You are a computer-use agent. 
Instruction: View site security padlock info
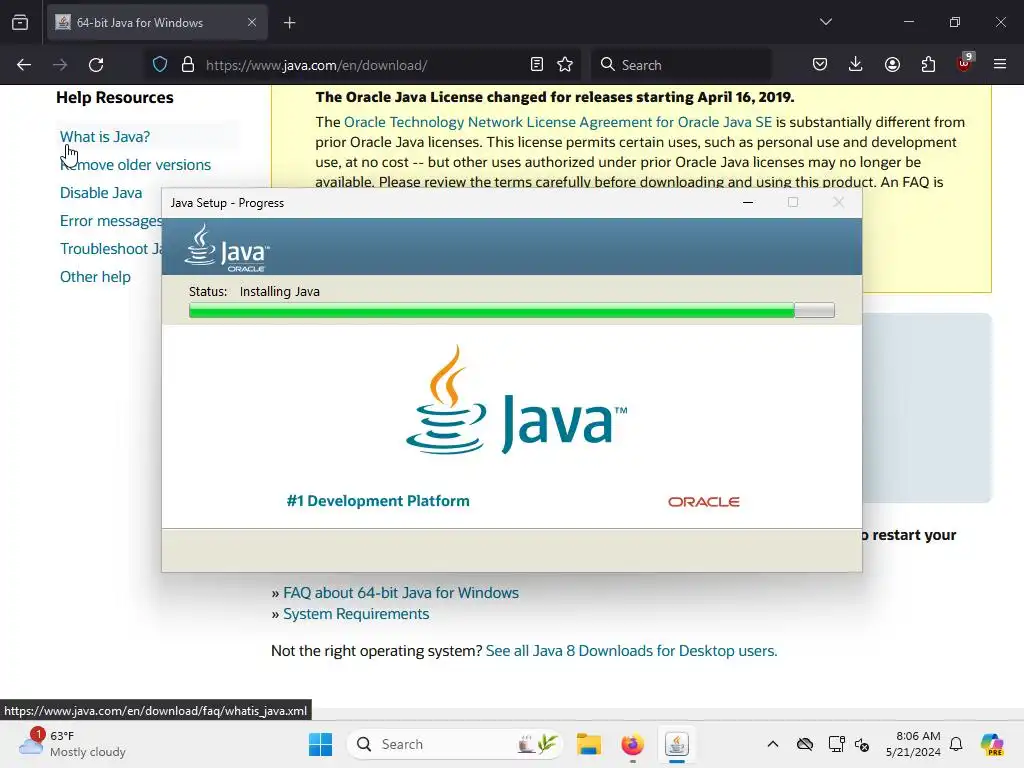[188, 65]
